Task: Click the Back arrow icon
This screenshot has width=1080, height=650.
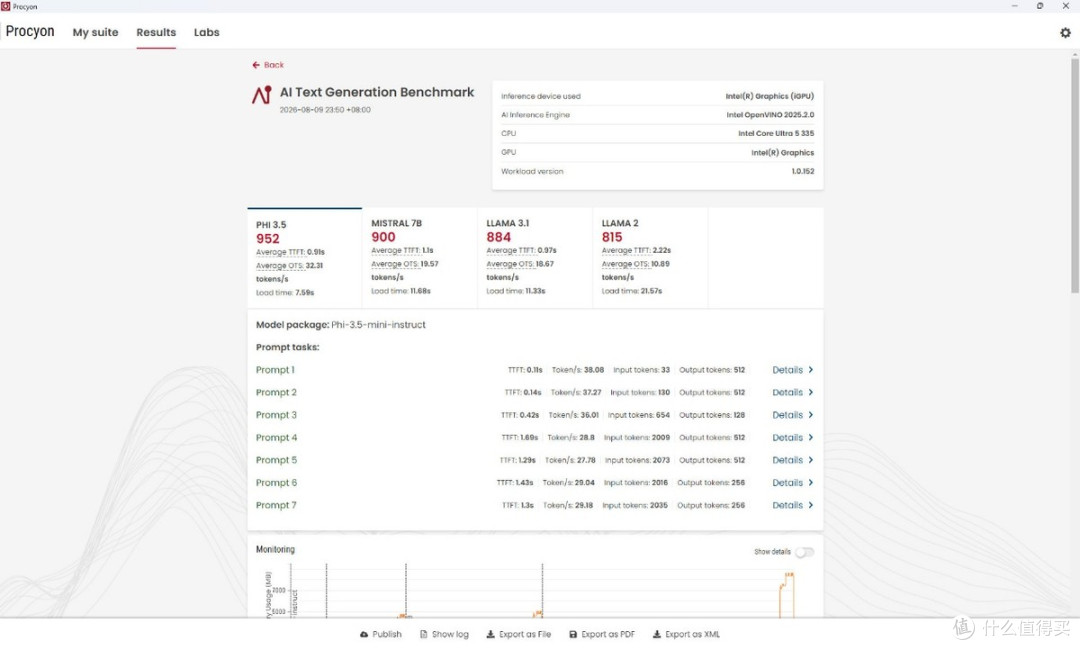Action: point(256,65)
